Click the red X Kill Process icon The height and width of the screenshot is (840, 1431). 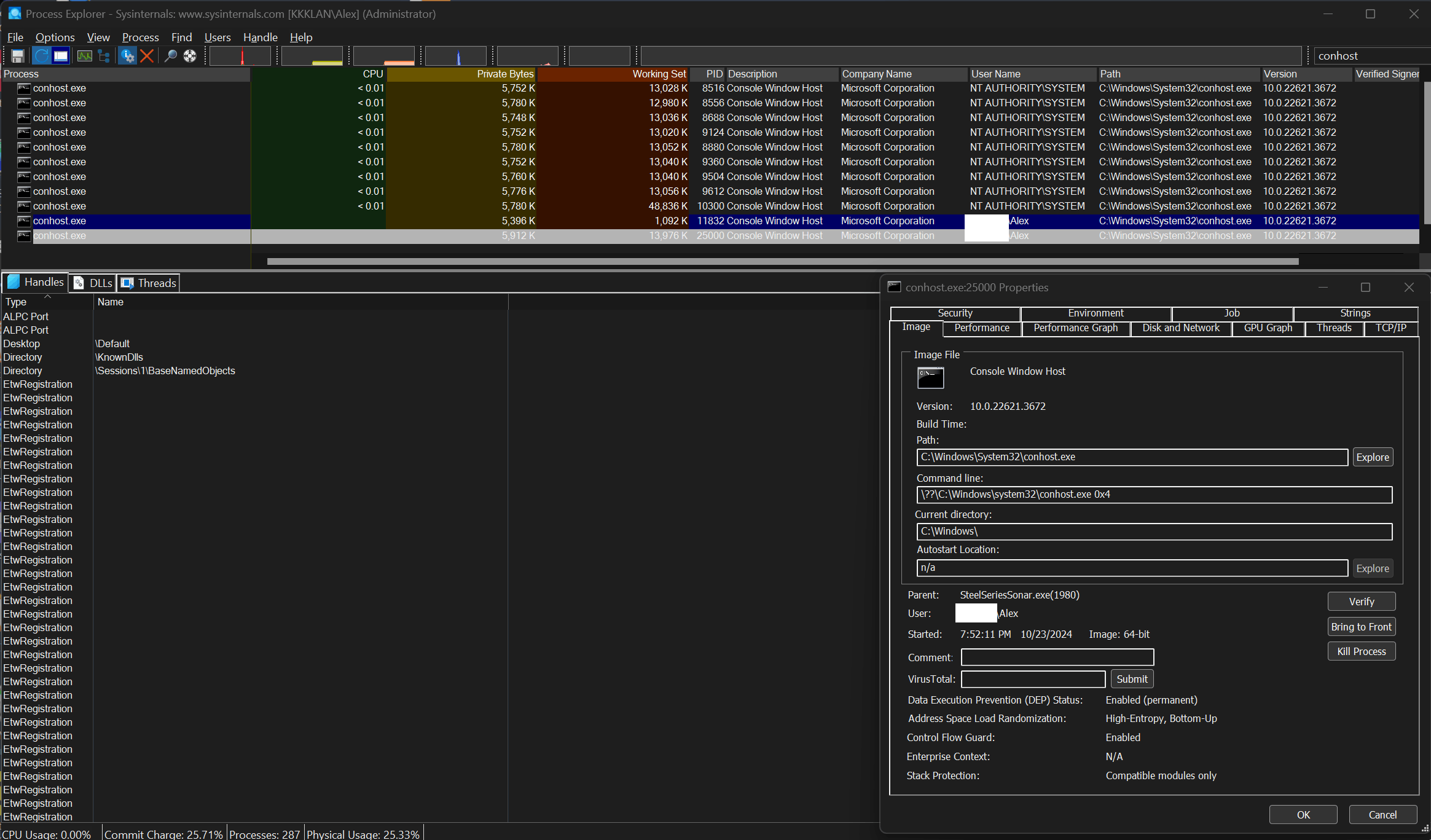point(147,56)
